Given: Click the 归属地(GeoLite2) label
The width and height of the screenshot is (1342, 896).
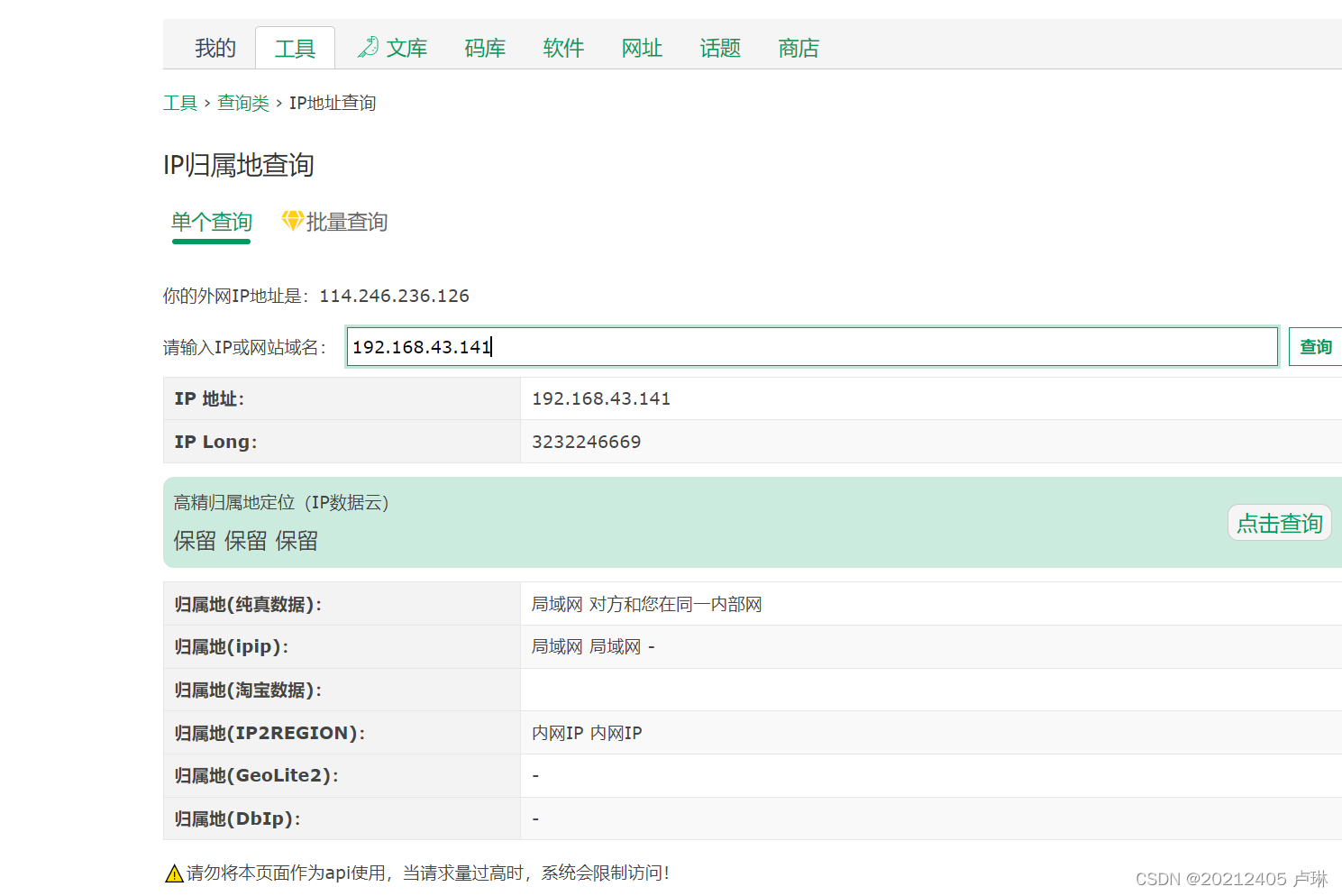Looking at the screenshot, I should click(x=256, y=775).
